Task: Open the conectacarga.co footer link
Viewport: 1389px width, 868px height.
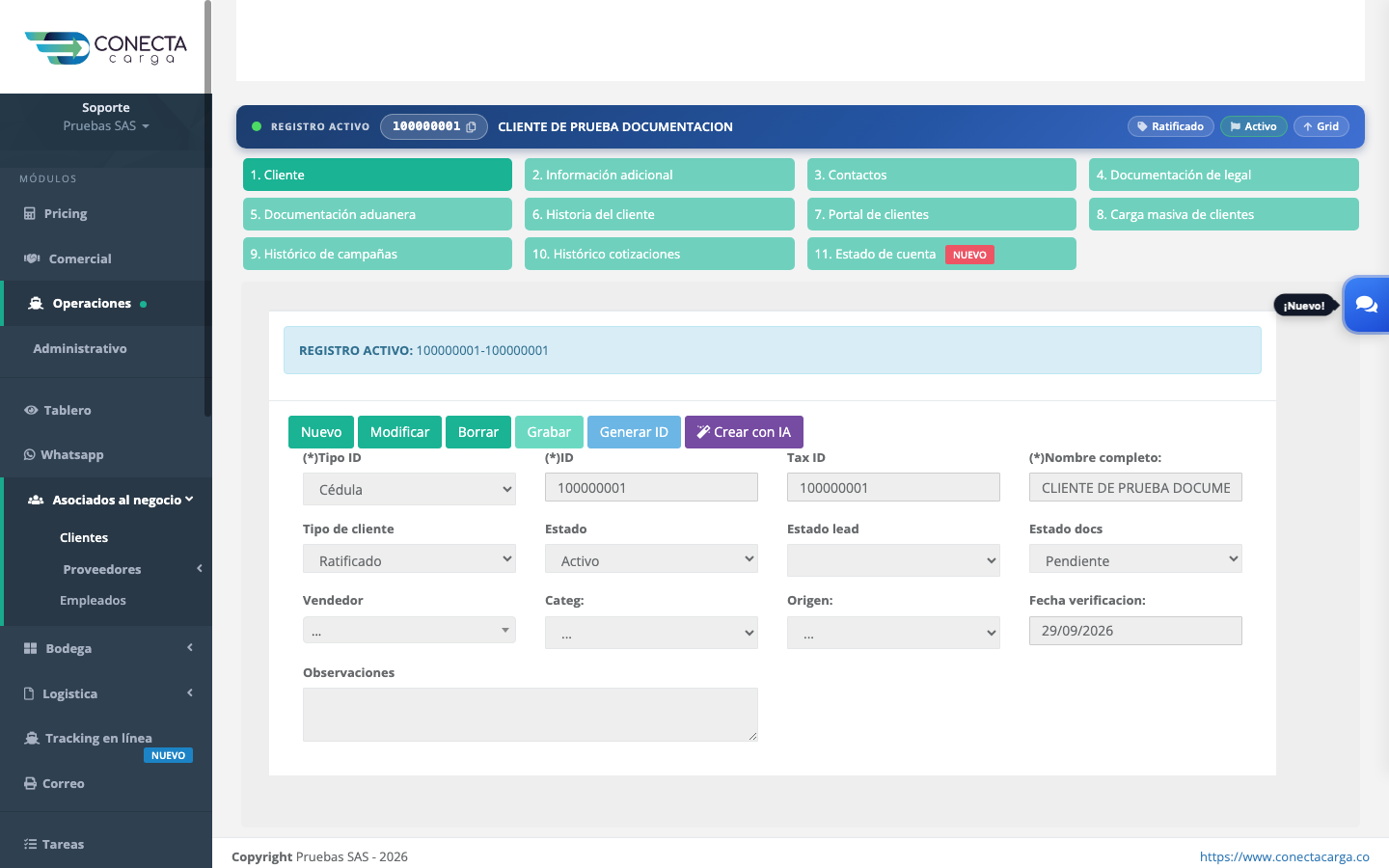Action: coord(1284,856)
